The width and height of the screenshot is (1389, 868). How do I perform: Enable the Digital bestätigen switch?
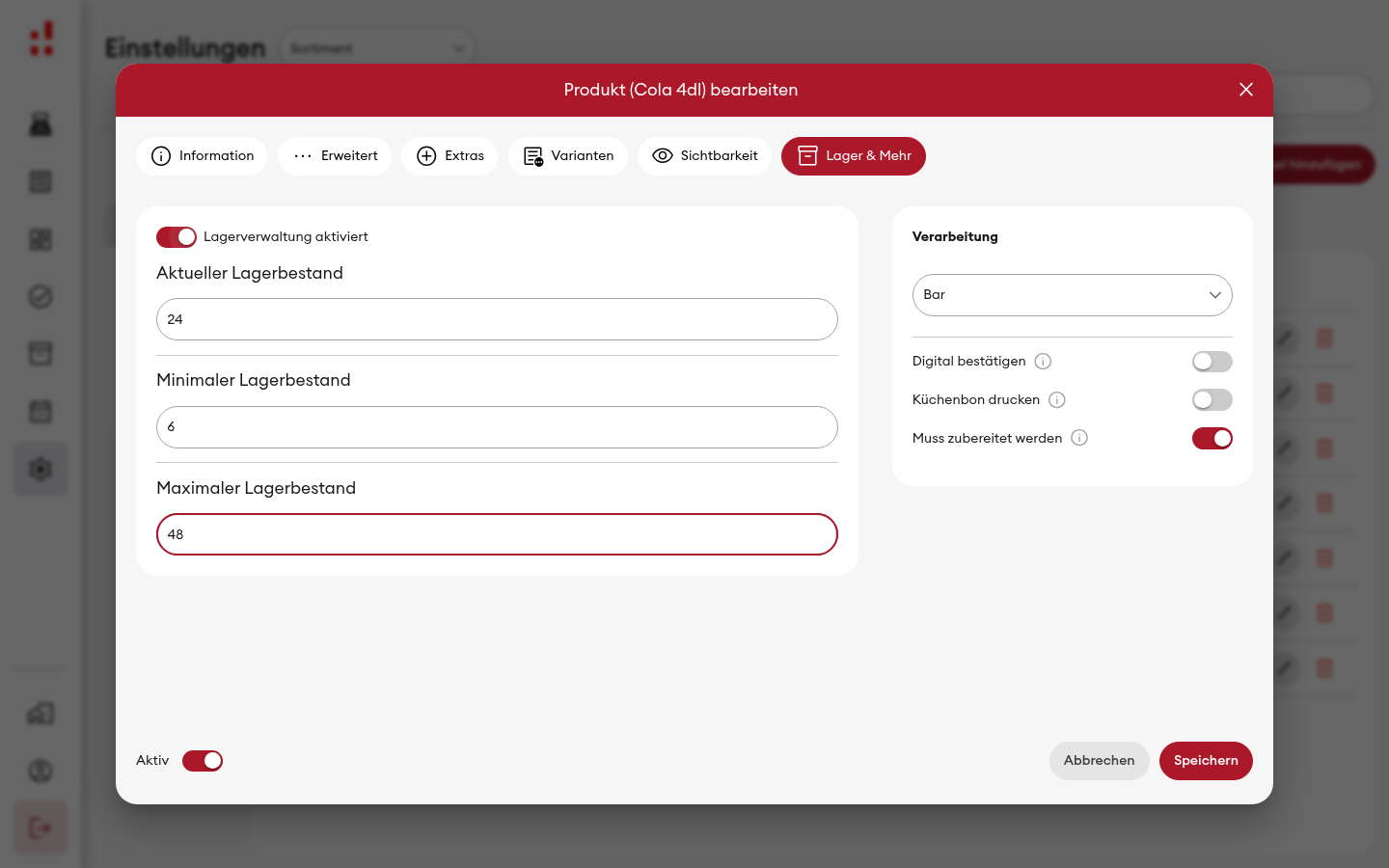pyautogui.click(x=1212, y=362)
